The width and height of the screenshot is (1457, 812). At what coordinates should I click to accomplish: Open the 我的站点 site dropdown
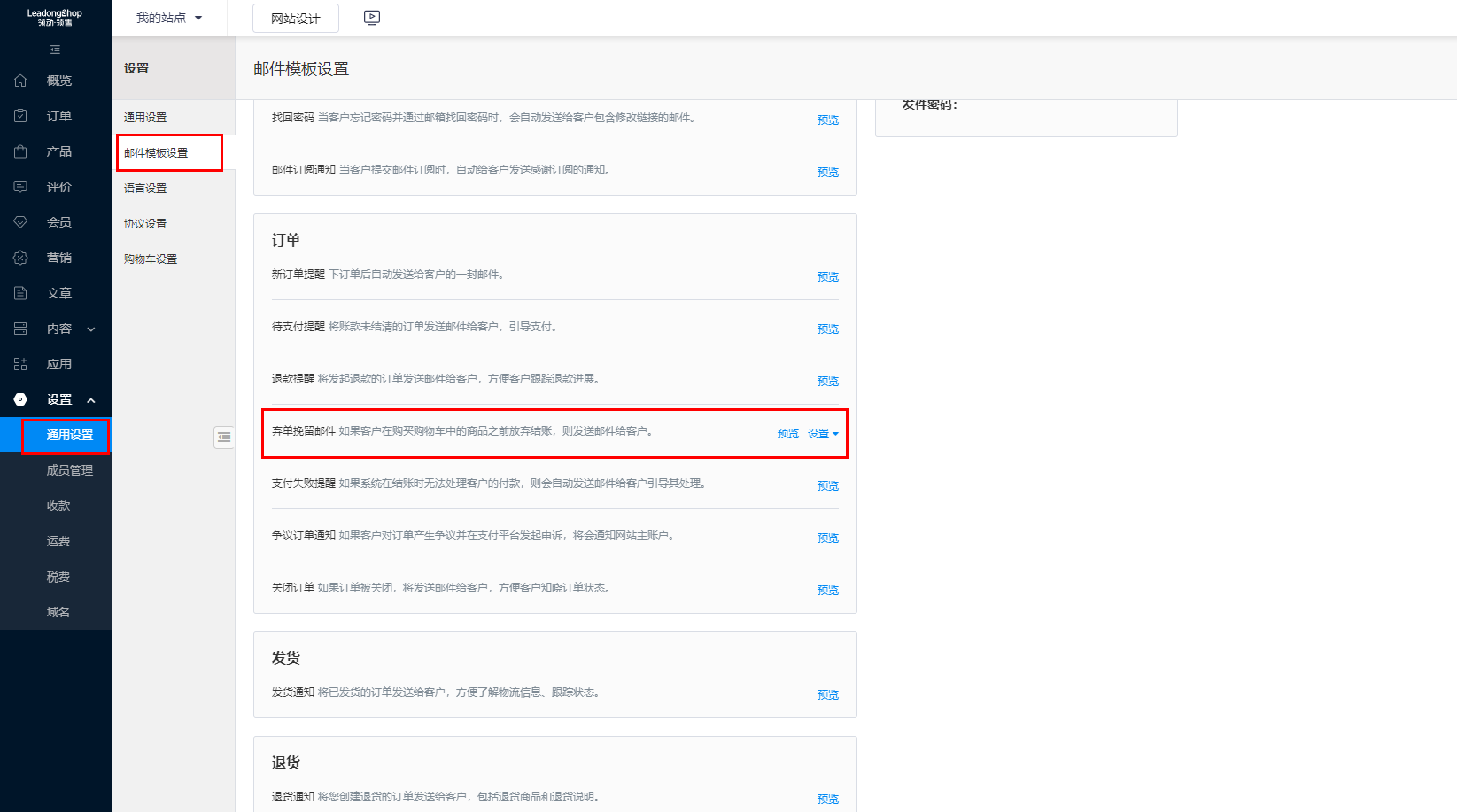pyautogui.click(x=169, y=18)
